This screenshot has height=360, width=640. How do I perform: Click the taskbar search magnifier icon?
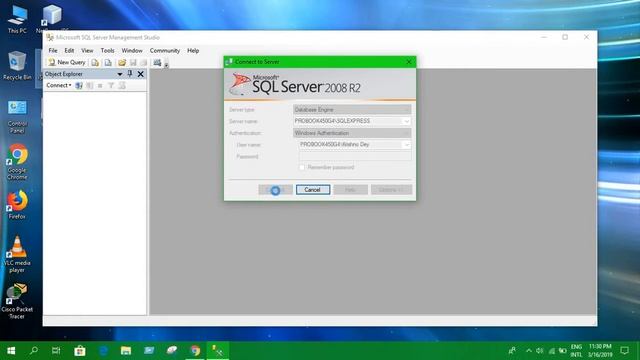pyautogui.click(x=34, y=351)
